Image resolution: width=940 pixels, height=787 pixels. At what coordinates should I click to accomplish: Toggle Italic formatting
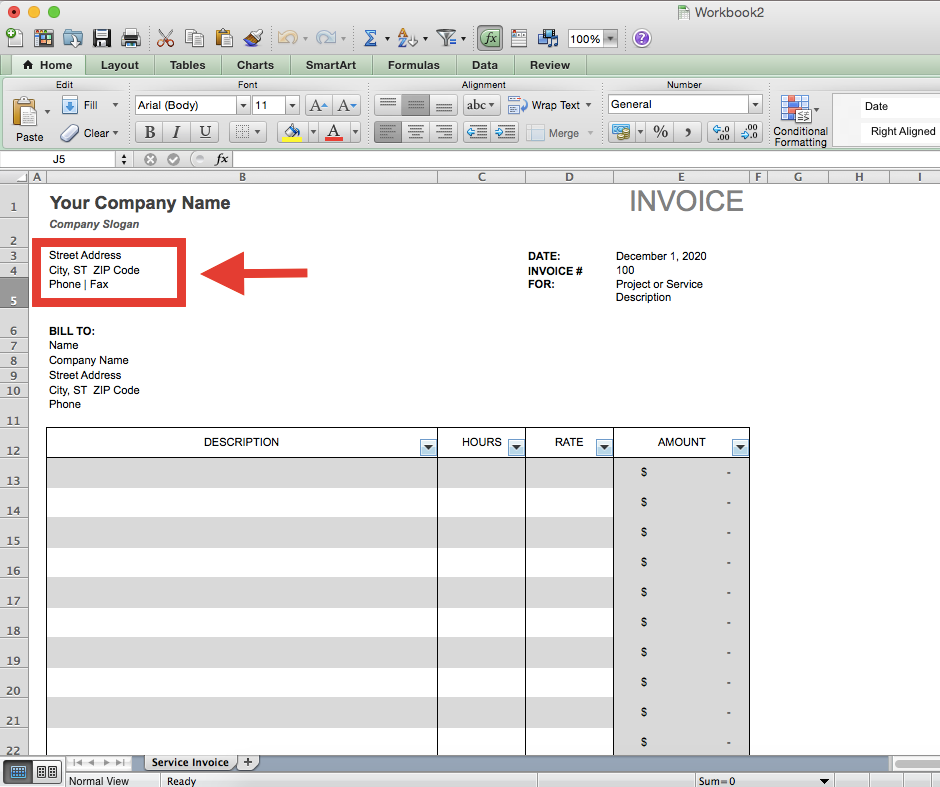point(177,132)
